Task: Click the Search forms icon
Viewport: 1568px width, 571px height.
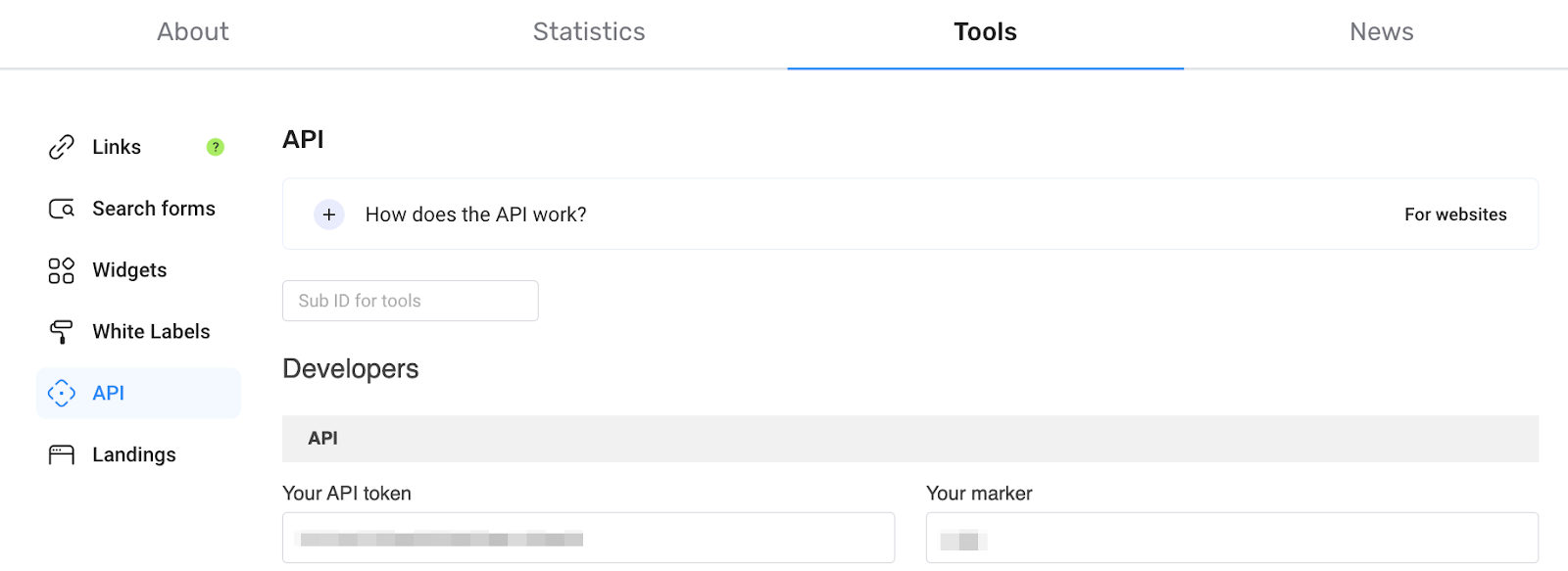Action: pos(62,209)
